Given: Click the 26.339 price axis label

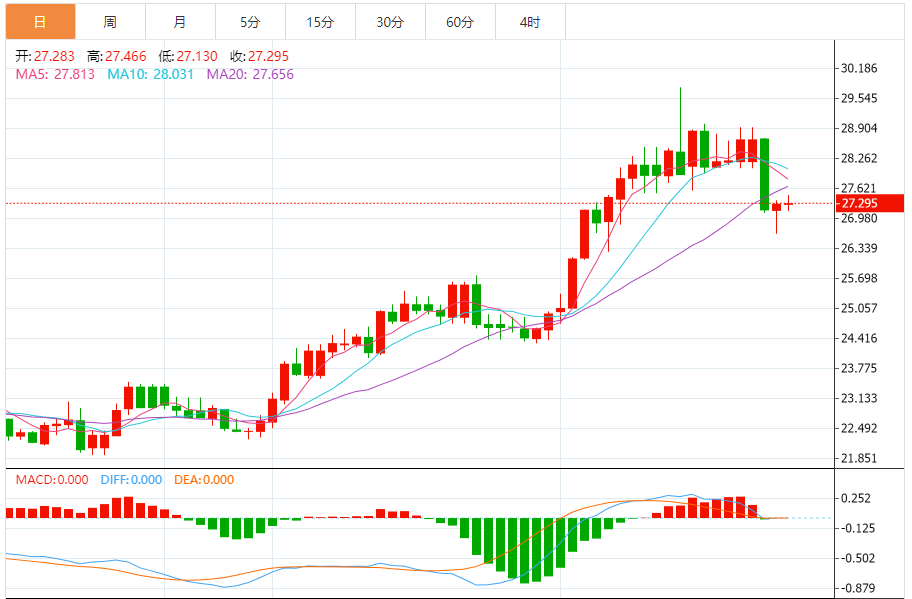Looking at the screenshot, I should click(859, 248).
